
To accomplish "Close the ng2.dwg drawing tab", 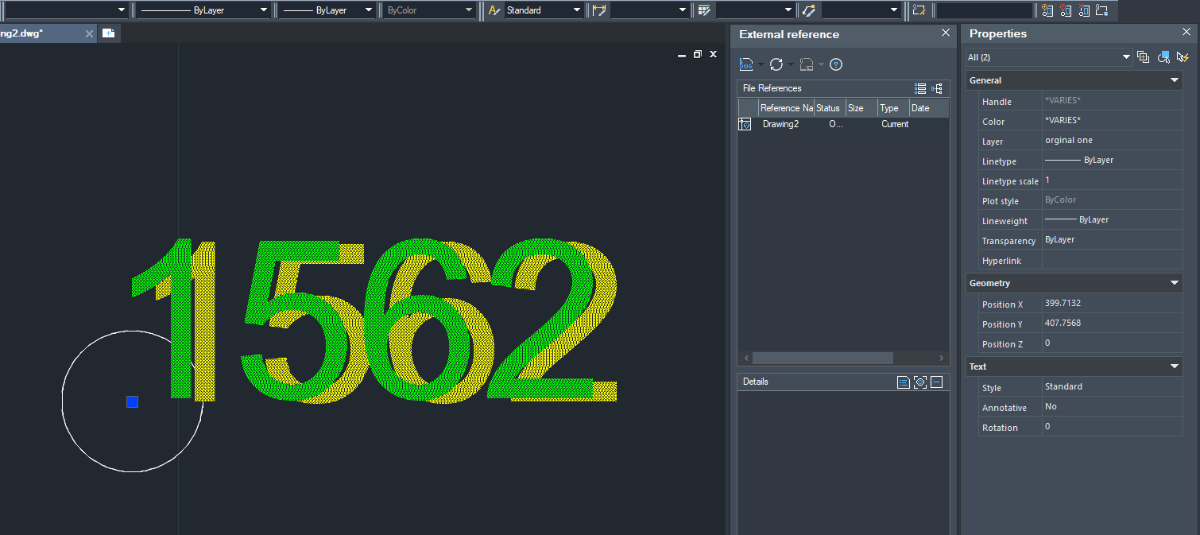I will tap(89, 33).
